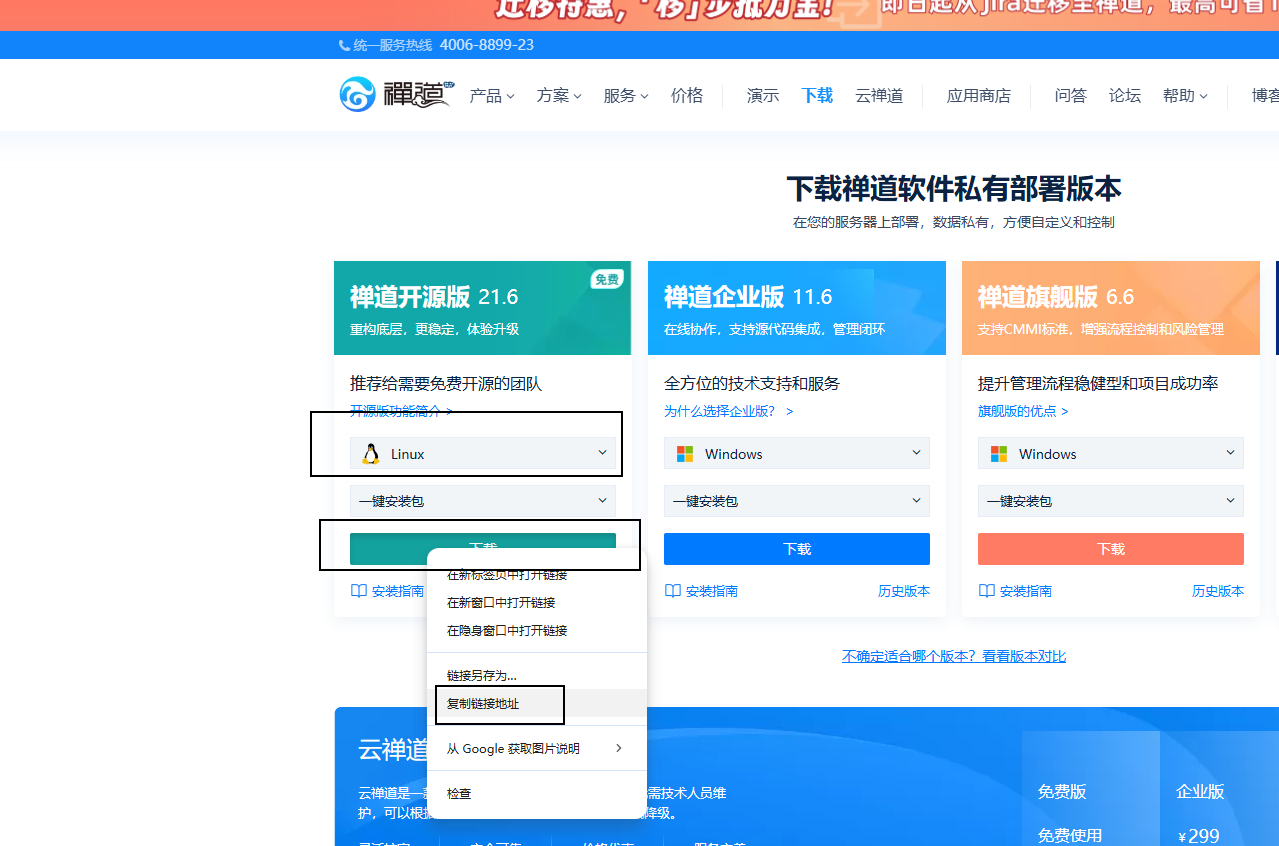Click the book icon beside 企业版 安装指南
The image size is (1279, 846).
point(673,591)
